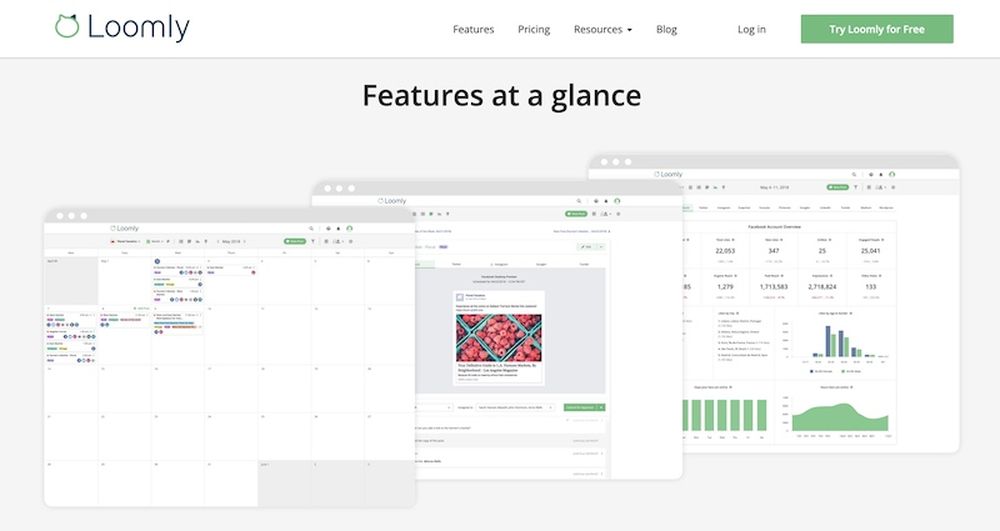Viewport: 1000px width, 531px height.
Task: Click filter icon in calendar window toolbar
Action: 313,242
